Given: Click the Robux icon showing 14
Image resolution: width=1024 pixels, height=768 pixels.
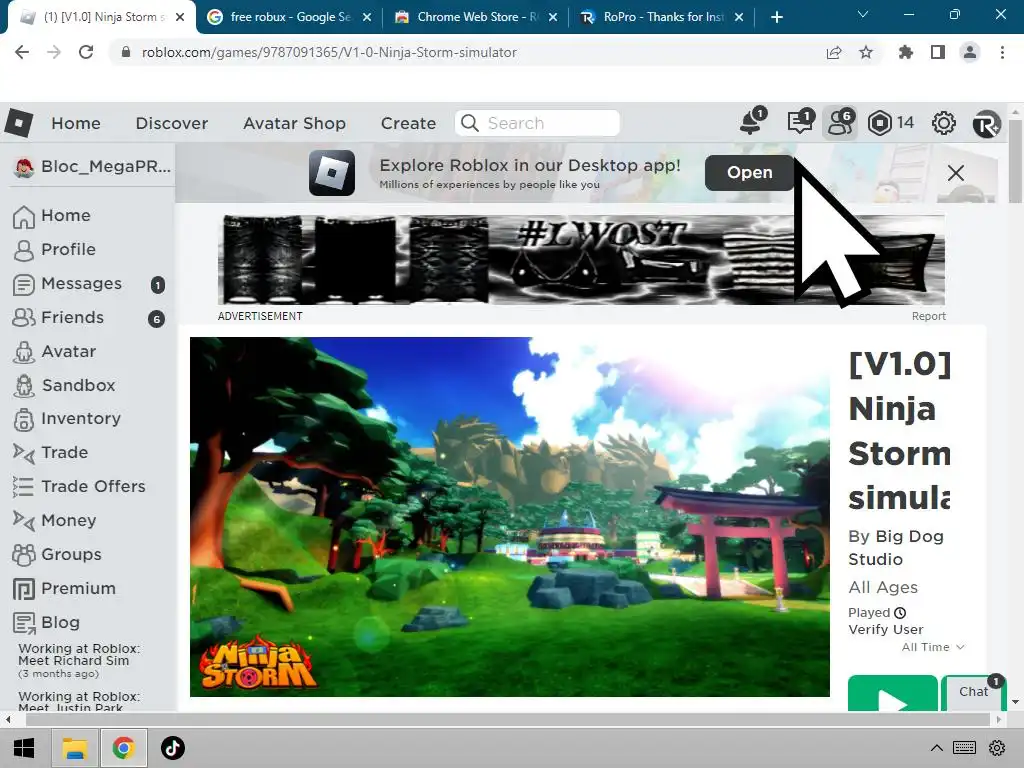Looking at the screenshot, I should [x=879, y=123].
